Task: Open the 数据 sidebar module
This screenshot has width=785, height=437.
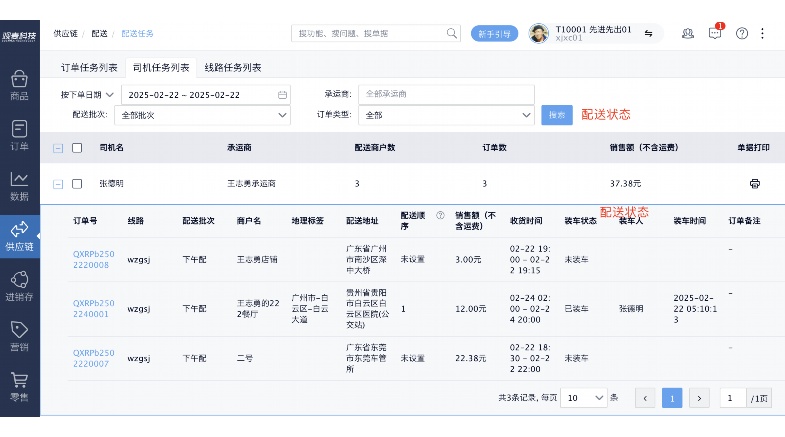Action: coord(19,186)
